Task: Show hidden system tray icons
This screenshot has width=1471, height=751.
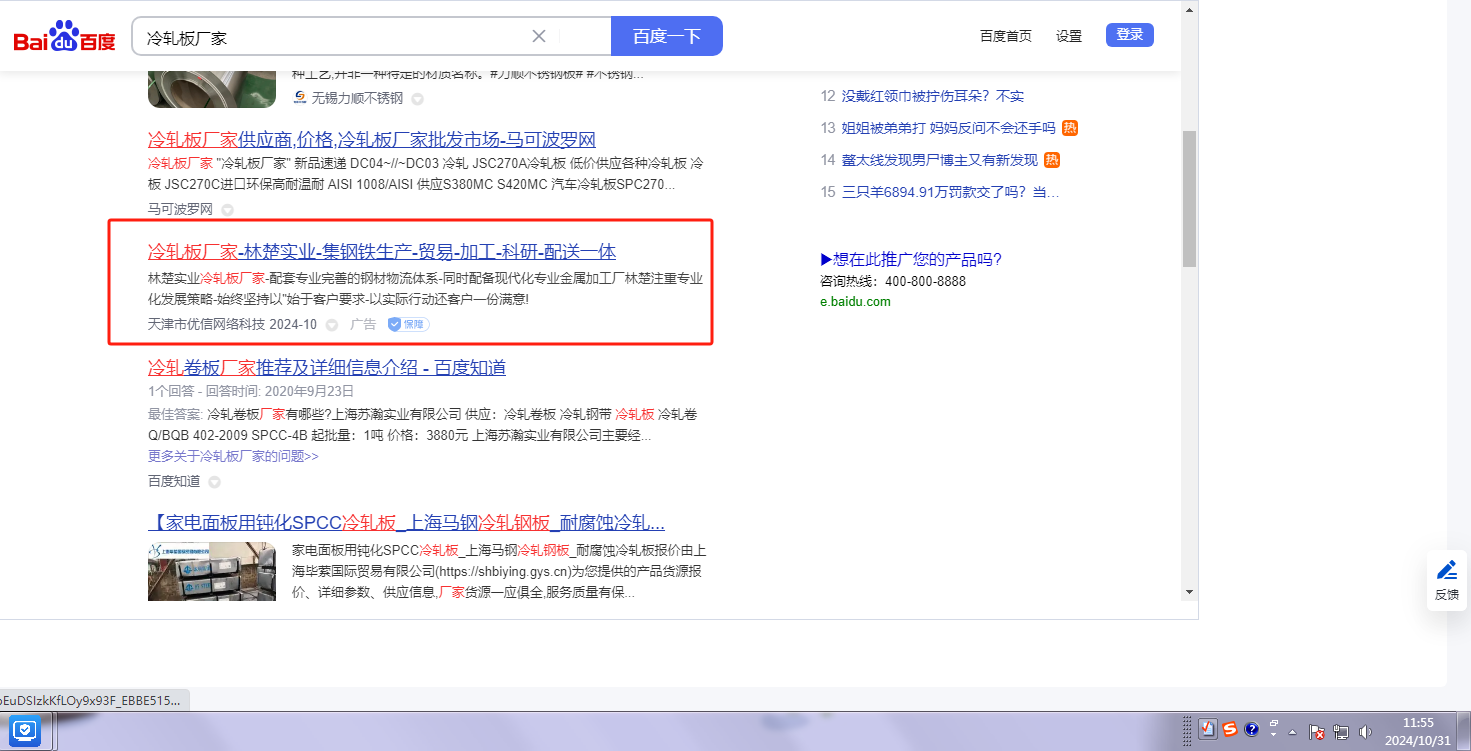Action: (x=1292, y=731)
